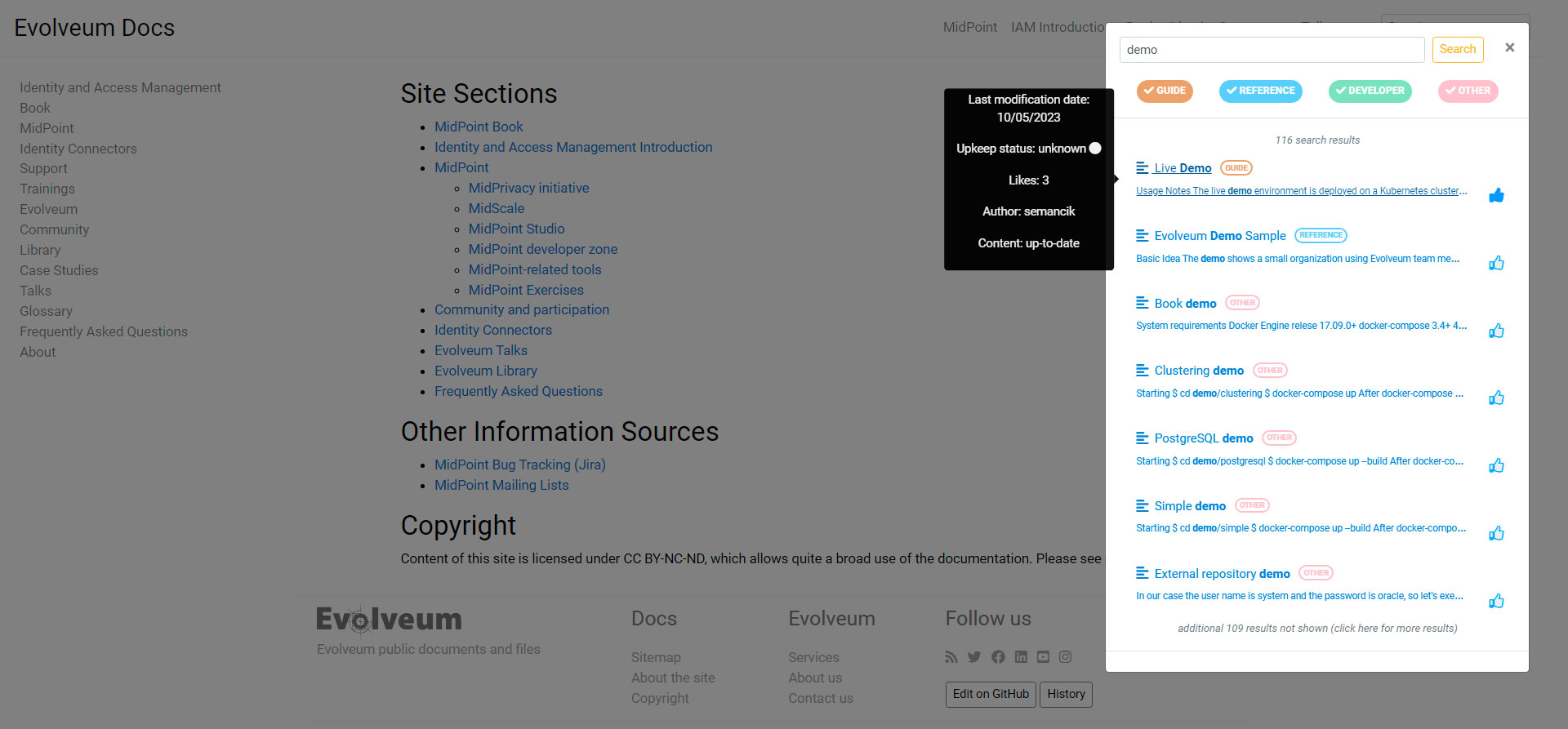1568x729 pixels.
Task: Click document icon beside Evolveum Demo Sample
Action: click(1142, 235)
